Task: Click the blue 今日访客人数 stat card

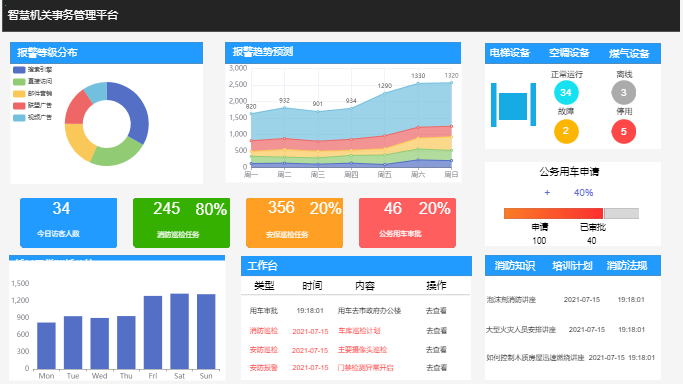Action: [x=68, y=223]
